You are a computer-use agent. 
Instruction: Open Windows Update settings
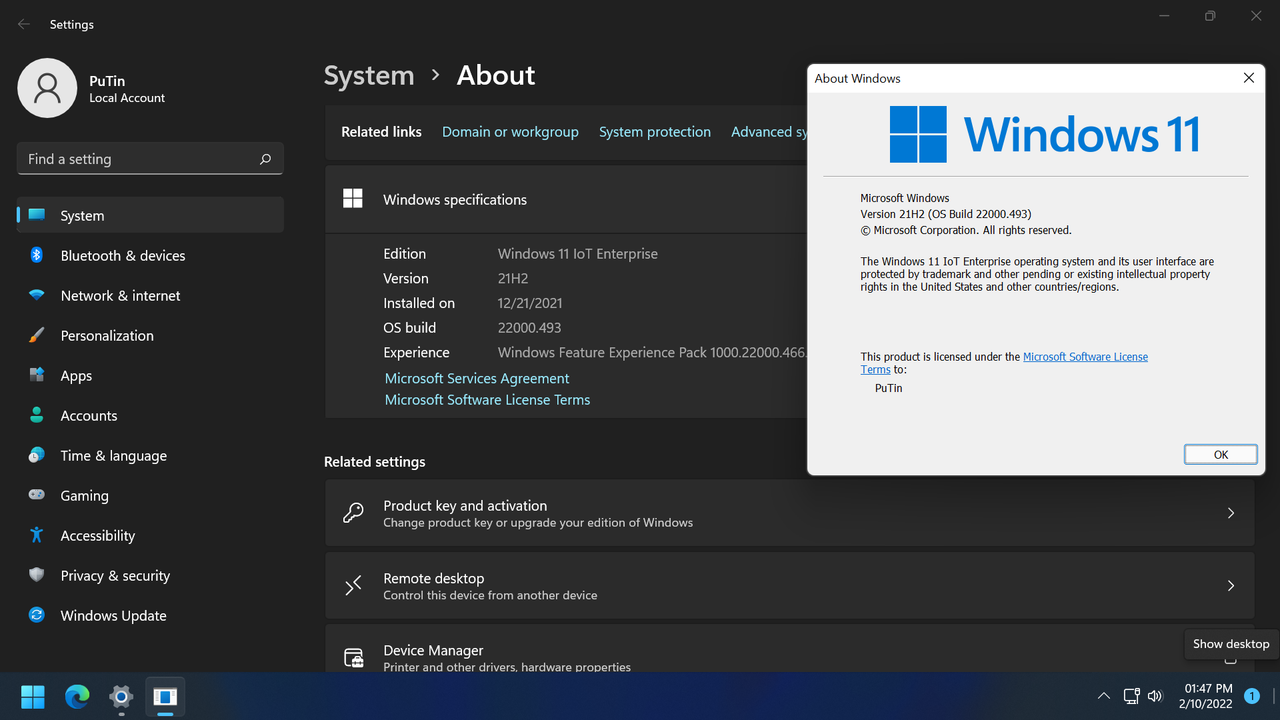click(x=150, y=615)
